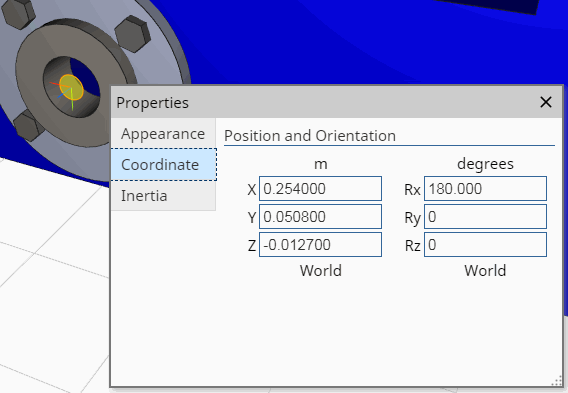568x393 pixels.
Task: Click the blue body in the viewport
Action: [x=326, y=43]
